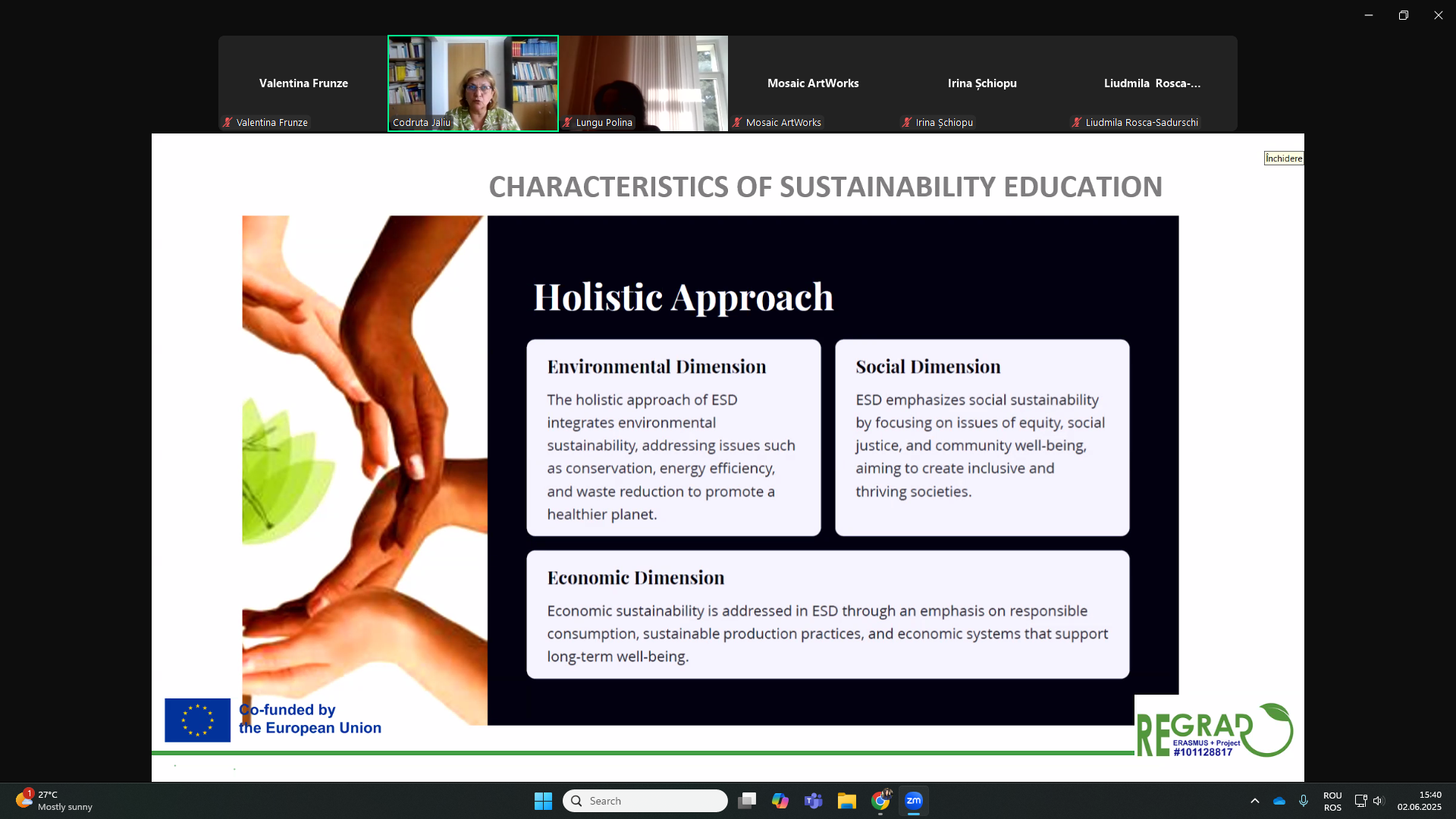1456x819 pixels.
Task: Open the clock and date panel
Action: [1419, 801]
